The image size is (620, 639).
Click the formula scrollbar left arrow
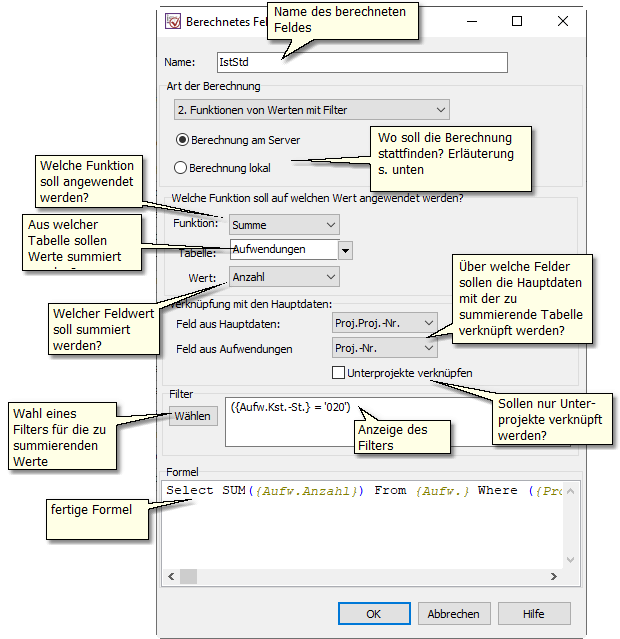(x=172, y=577)
